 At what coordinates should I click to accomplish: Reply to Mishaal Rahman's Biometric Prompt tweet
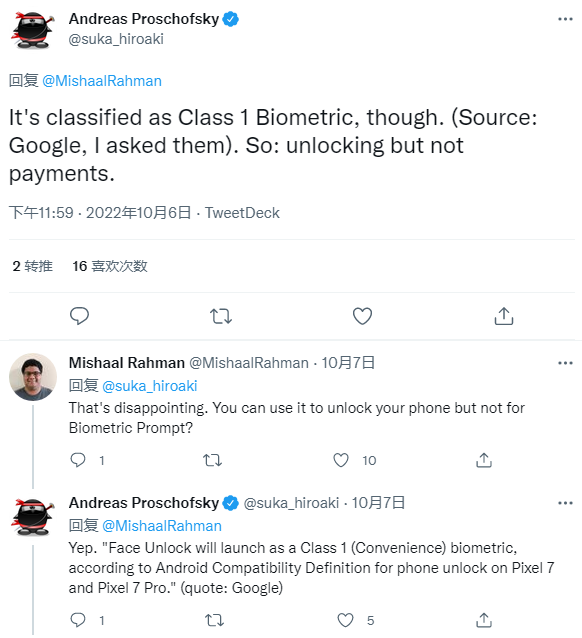[x=78, y=460]
